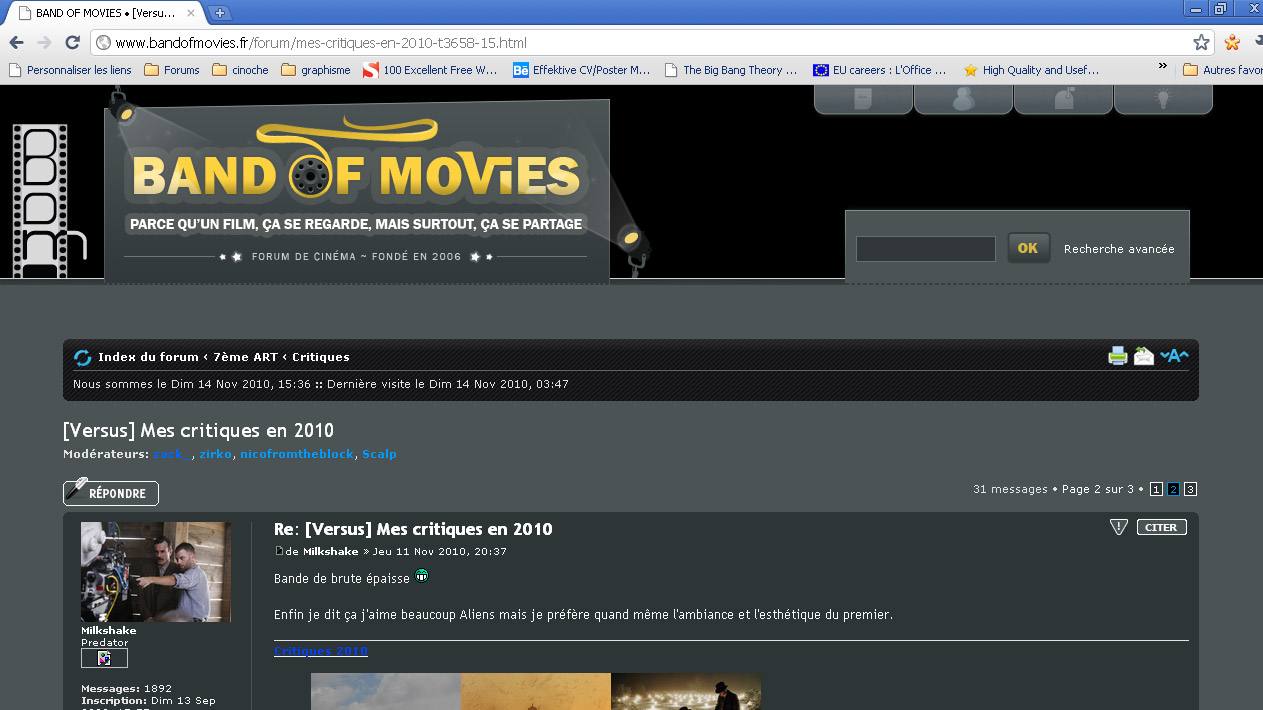Email the topic with the envelope icon
1263x710 pixels.
click(1144, 355)
